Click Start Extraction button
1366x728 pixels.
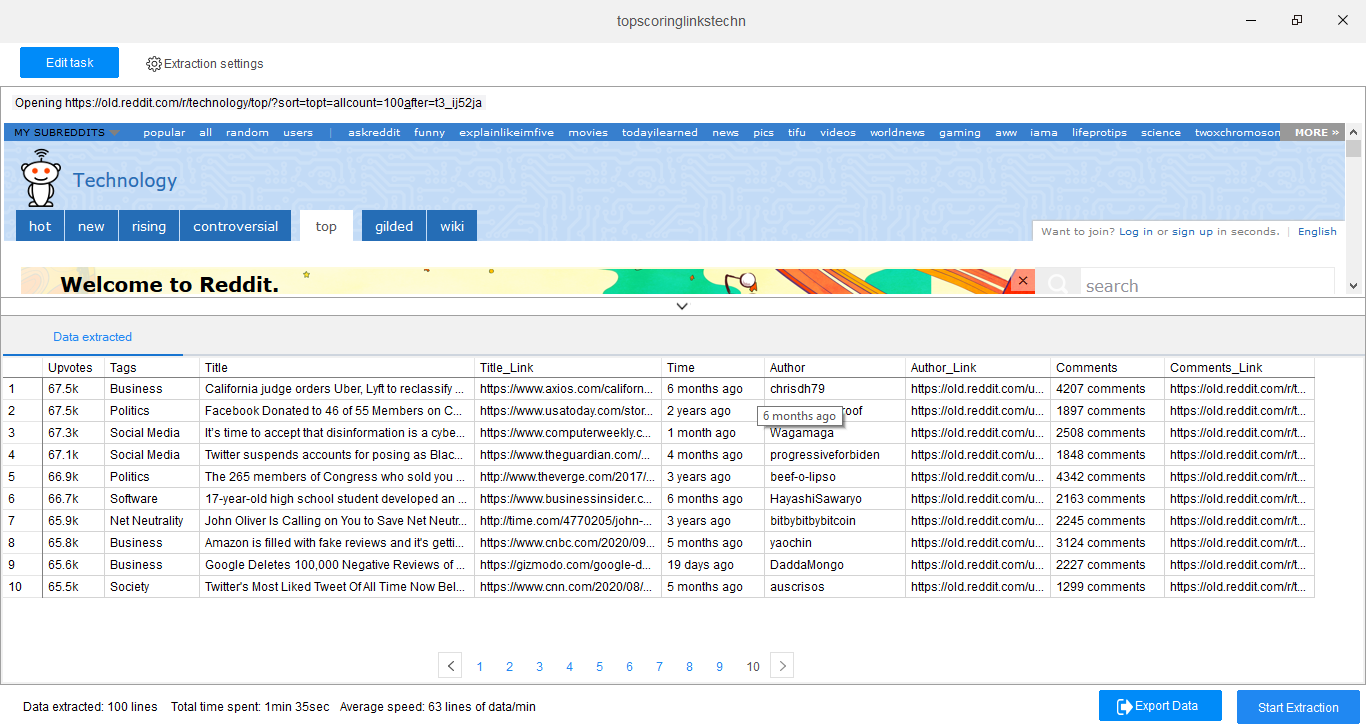tap(1298, 707)
